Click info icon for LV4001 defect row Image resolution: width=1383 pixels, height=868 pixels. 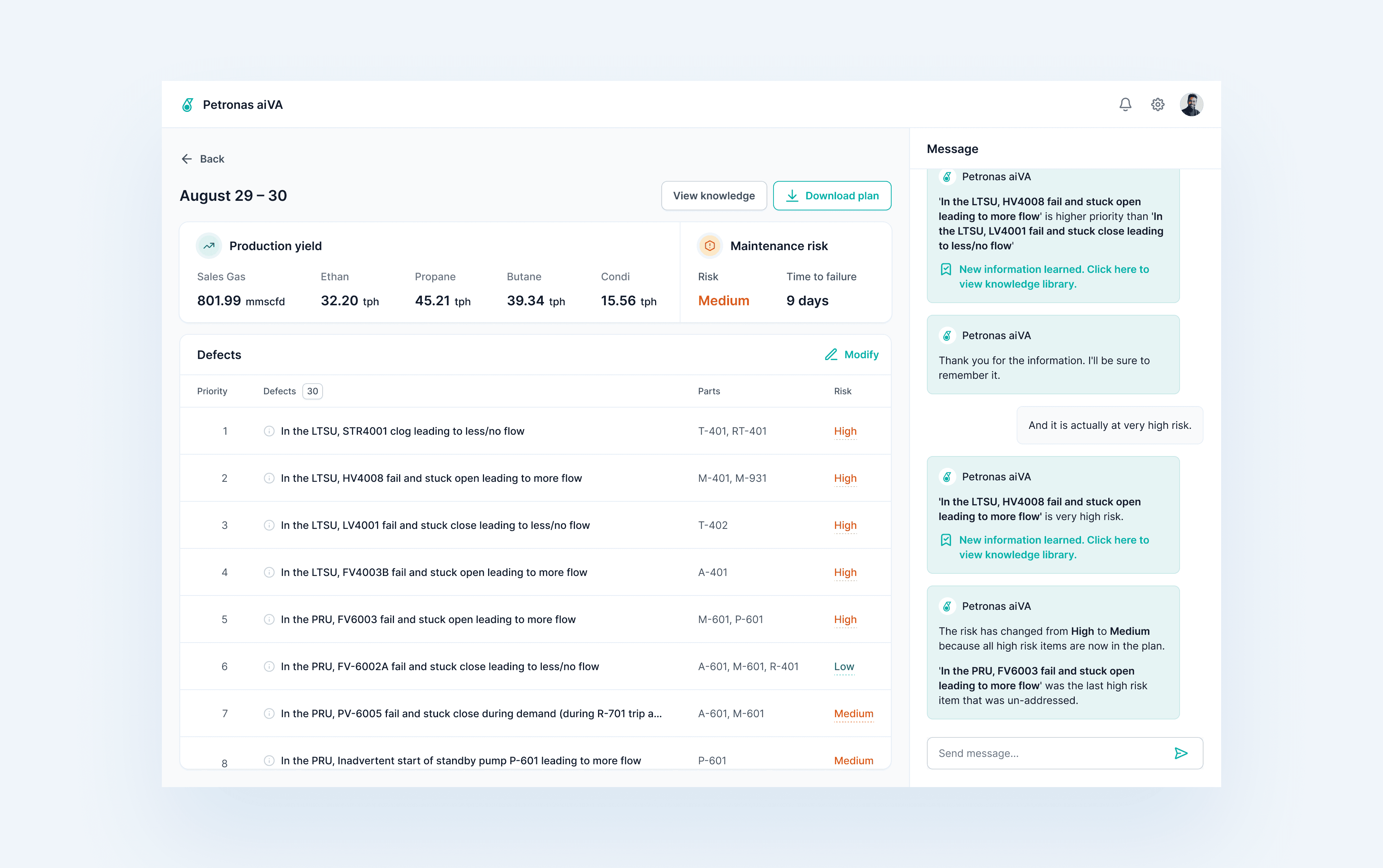tap(269, 525)
